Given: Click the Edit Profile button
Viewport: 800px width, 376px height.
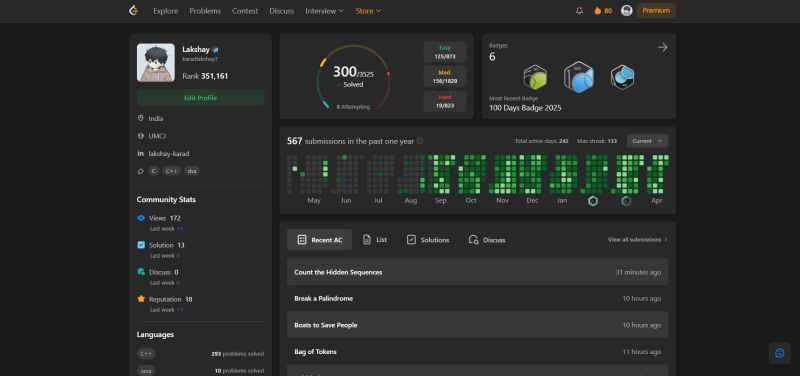Looking at the screenshot, I should [x=201, y=98].
